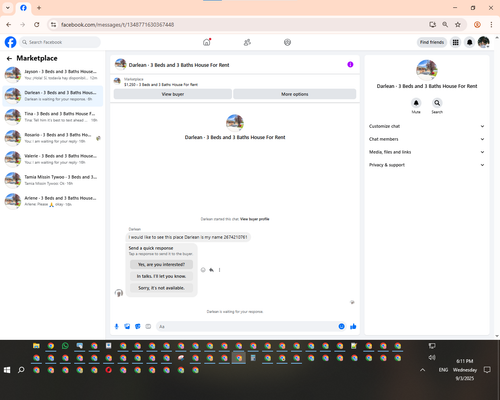
Task: Open the new browser tab plus button
Action: 39,8
